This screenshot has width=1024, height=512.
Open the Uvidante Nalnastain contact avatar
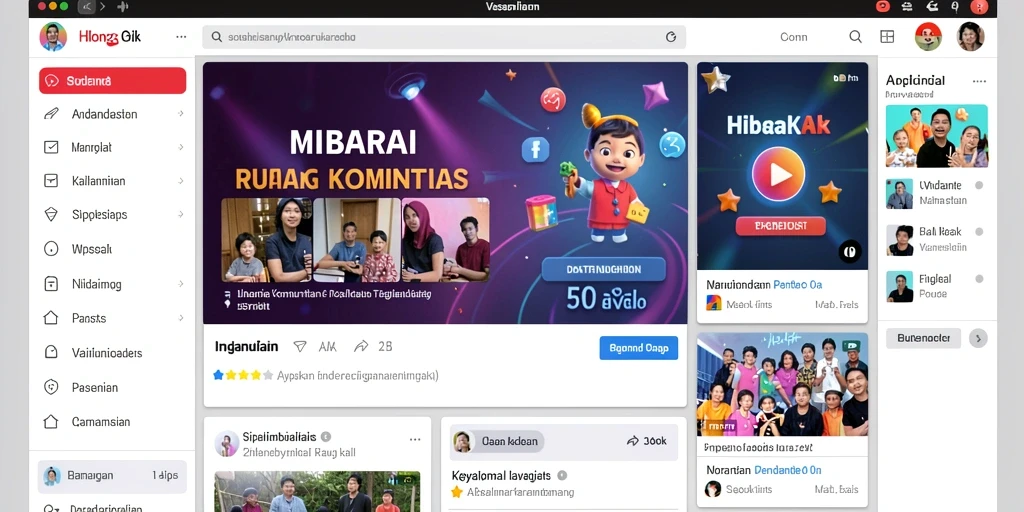pos(899,194)
